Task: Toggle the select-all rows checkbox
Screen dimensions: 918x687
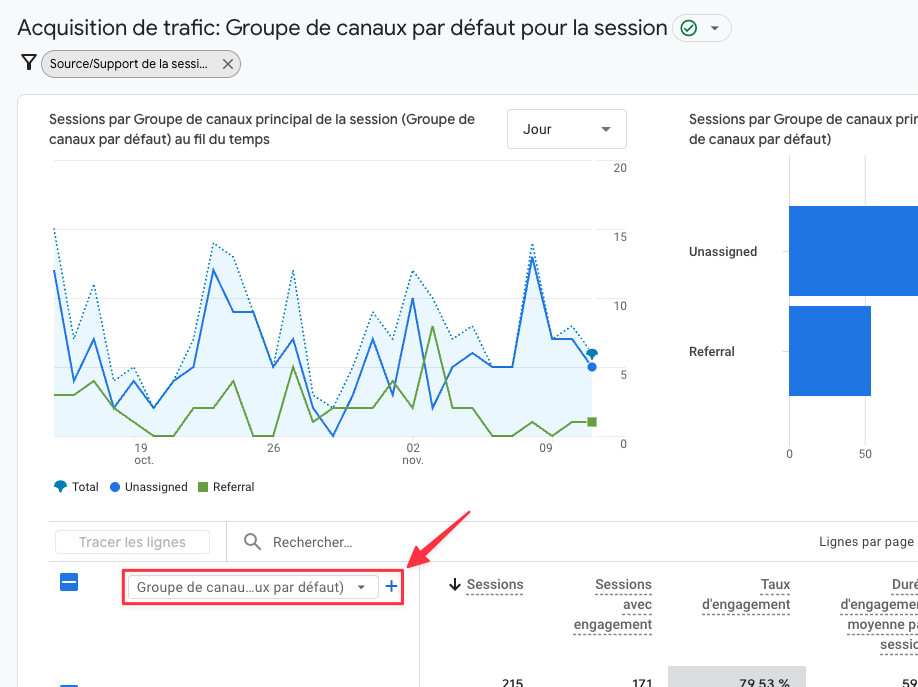Action: (69, 583)
